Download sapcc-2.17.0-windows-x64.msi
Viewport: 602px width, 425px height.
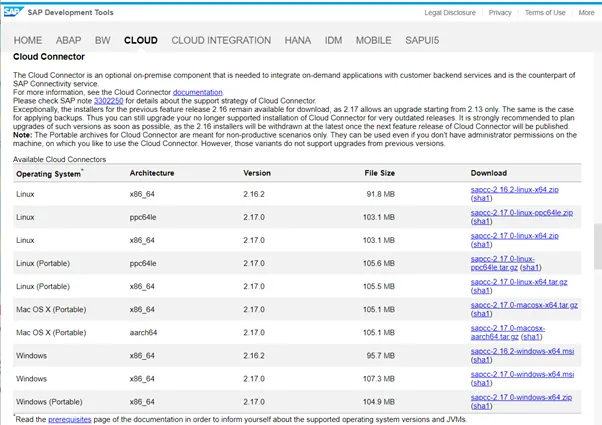522,374
